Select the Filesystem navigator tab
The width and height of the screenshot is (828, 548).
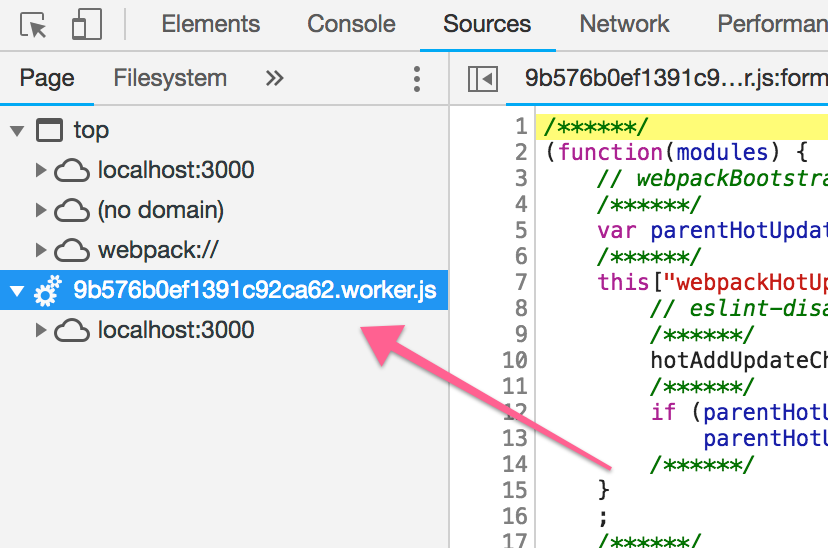170,79
